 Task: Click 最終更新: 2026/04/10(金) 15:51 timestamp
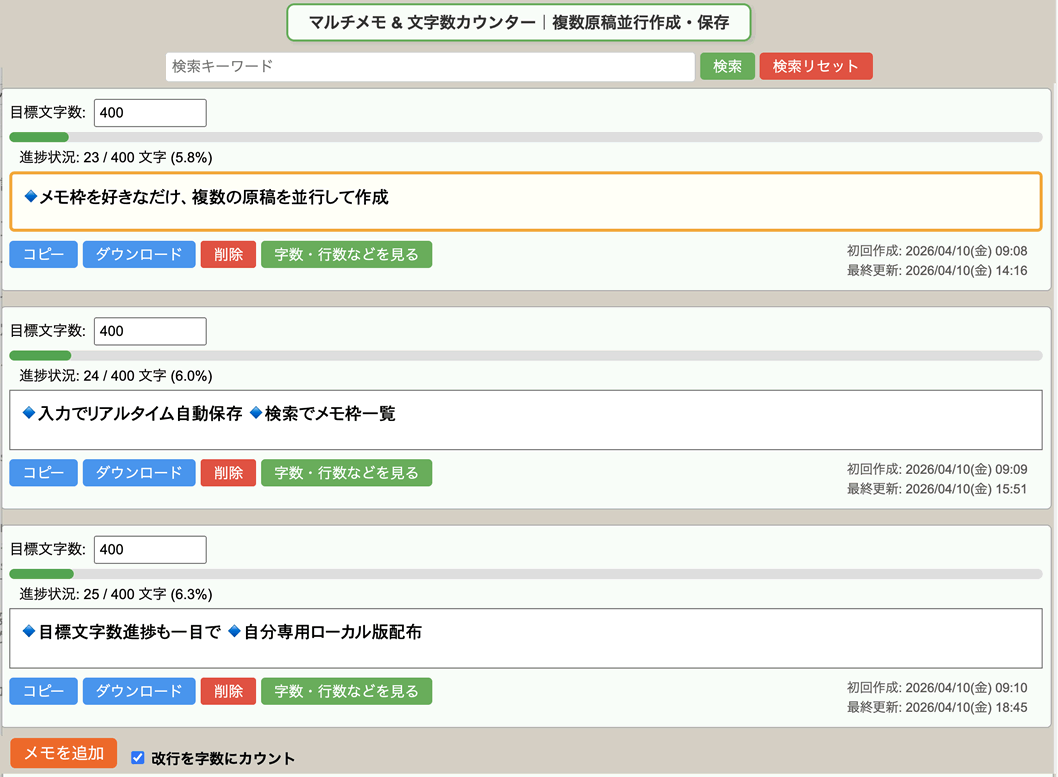coord(937,489)
